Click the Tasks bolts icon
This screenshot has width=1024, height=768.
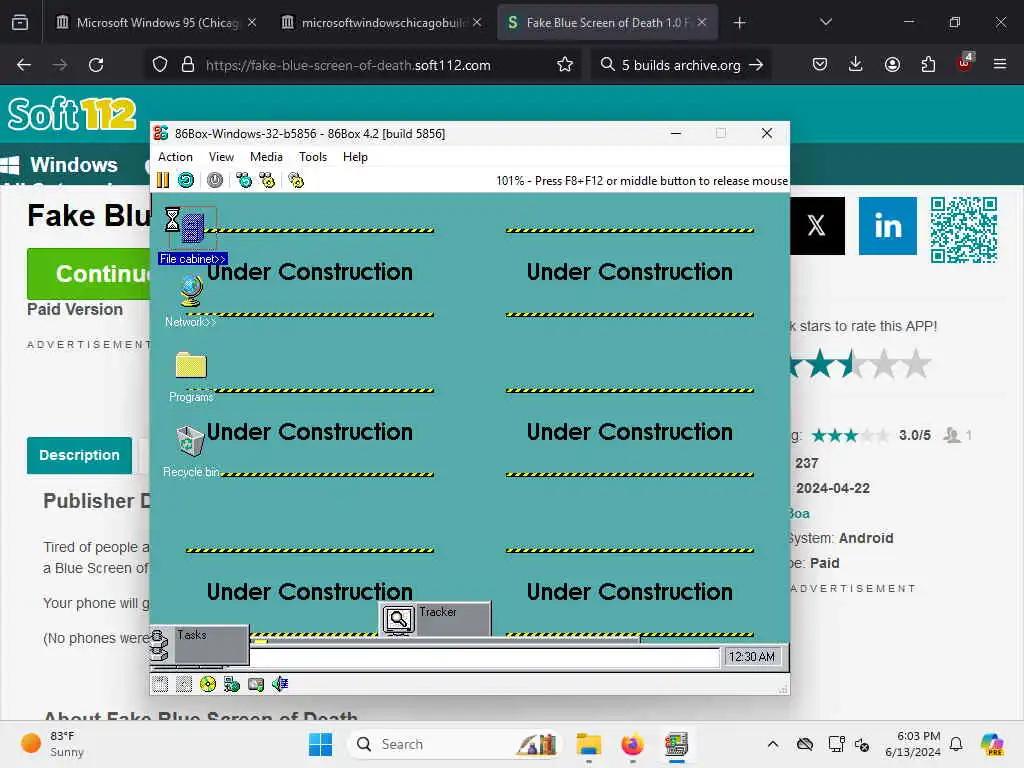[x=160, y=645]
